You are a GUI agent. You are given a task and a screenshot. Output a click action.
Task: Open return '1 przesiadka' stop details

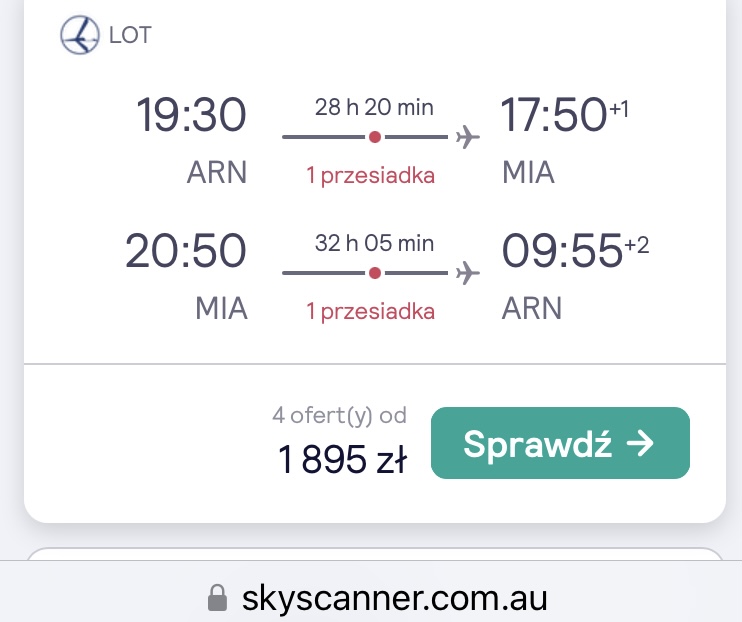371,311
